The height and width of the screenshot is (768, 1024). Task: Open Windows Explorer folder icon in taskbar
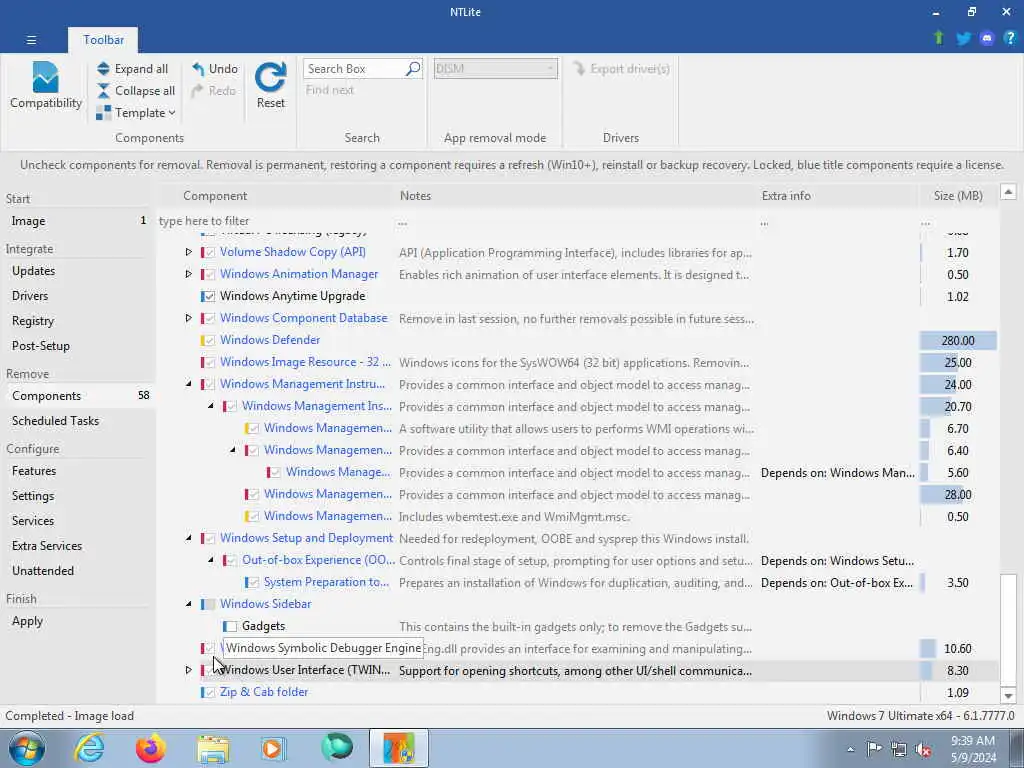tap(213, 748)
